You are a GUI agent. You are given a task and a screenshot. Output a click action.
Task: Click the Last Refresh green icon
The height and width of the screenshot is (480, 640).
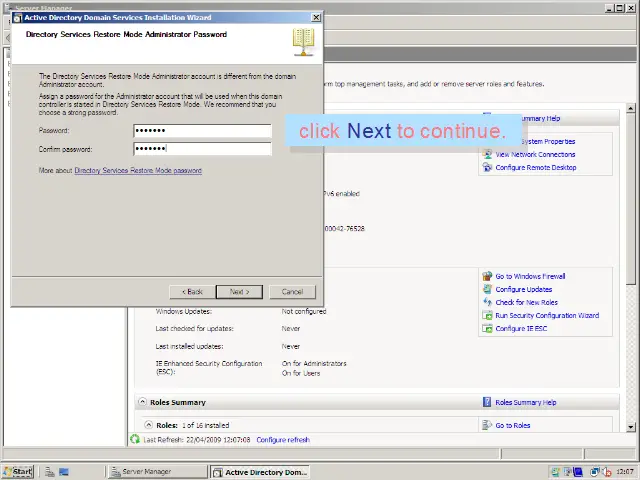(135, 440)
